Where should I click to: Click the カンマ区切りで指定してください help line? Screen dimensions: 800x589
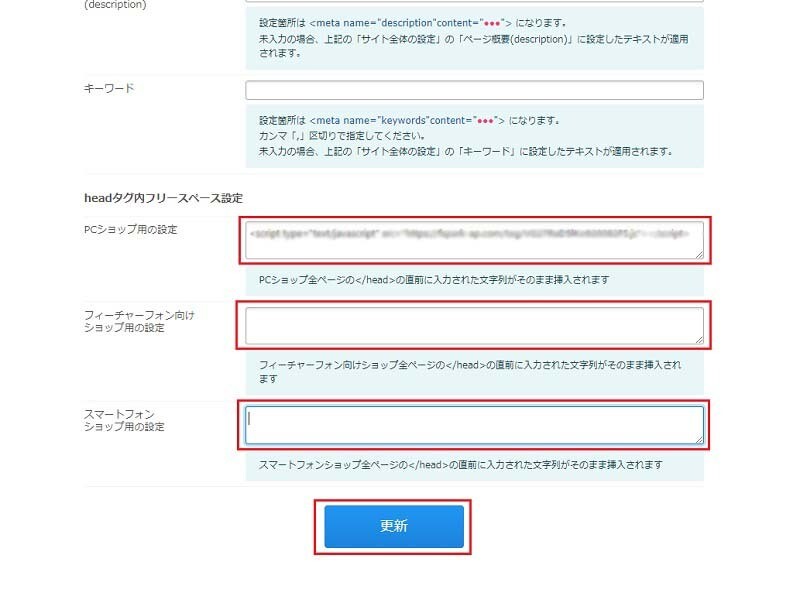342,136
